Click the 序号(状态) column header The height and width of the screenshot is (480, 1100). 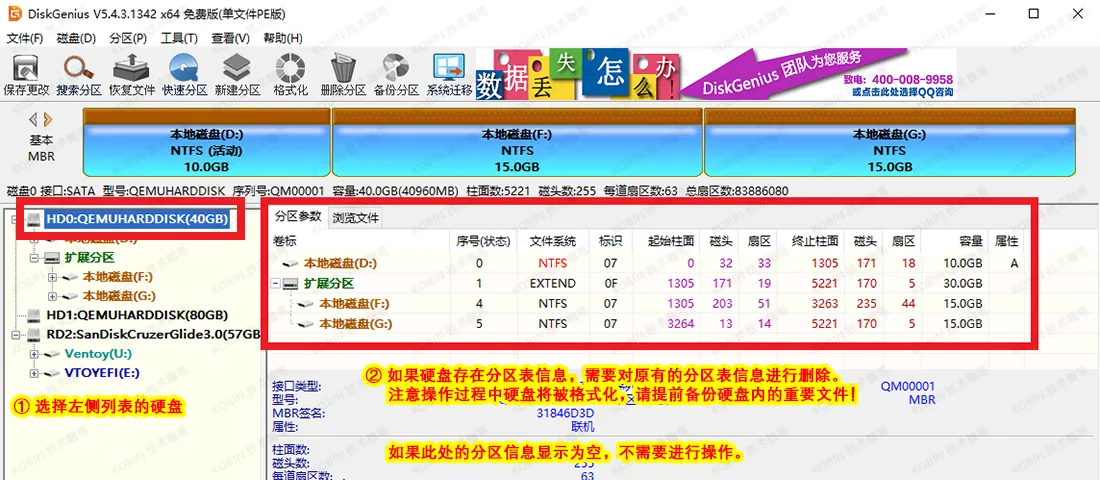tap(484, 241)
